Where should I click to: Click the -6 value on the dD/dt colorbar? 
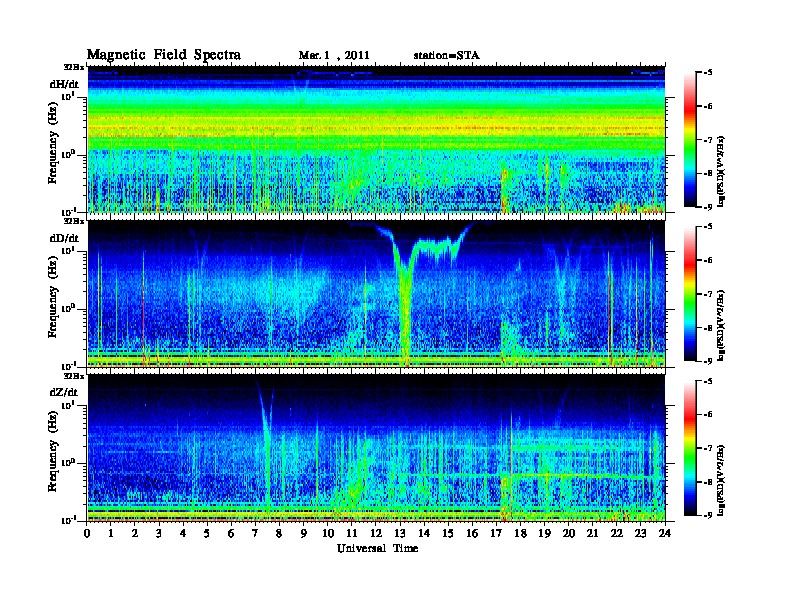[708, 261]
